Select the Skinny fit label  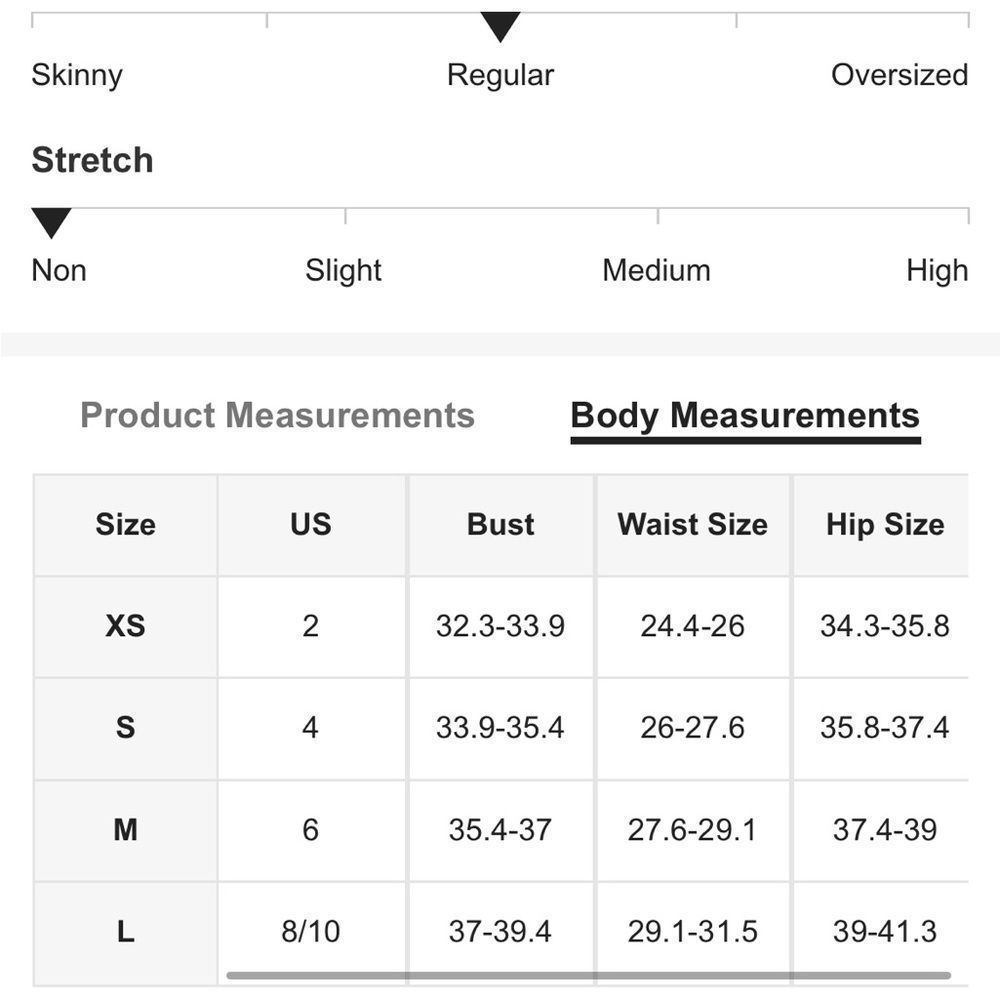[x=77, y=75]
